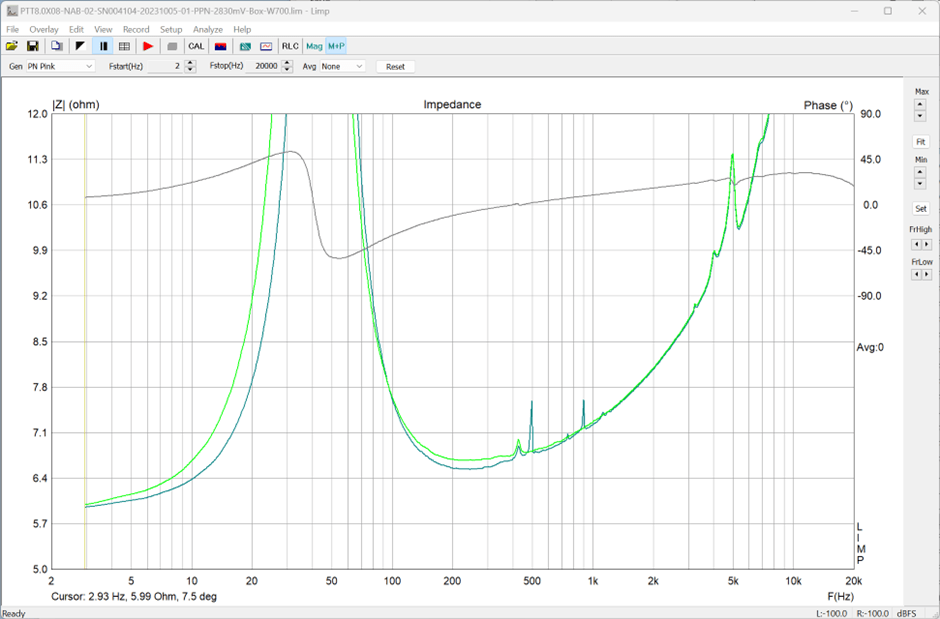Open the Record menu

pos(136,29)
